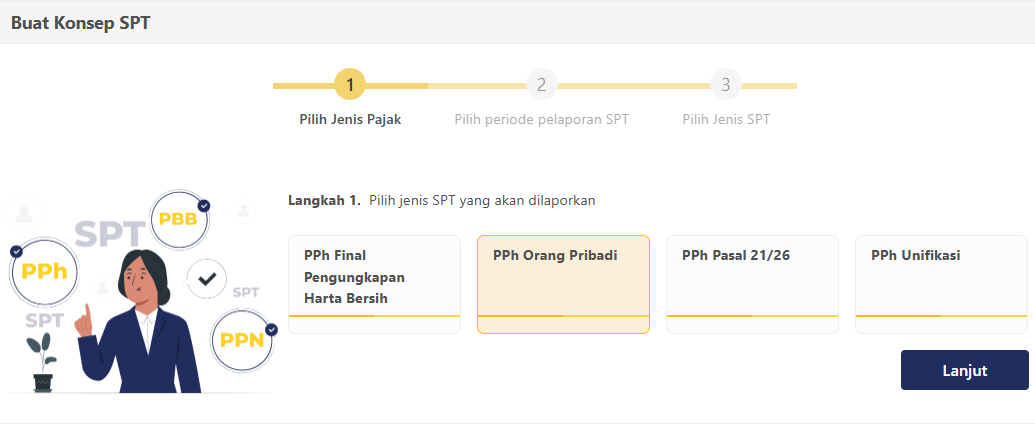Jump to step 3 circle indicator

[726, 85]
